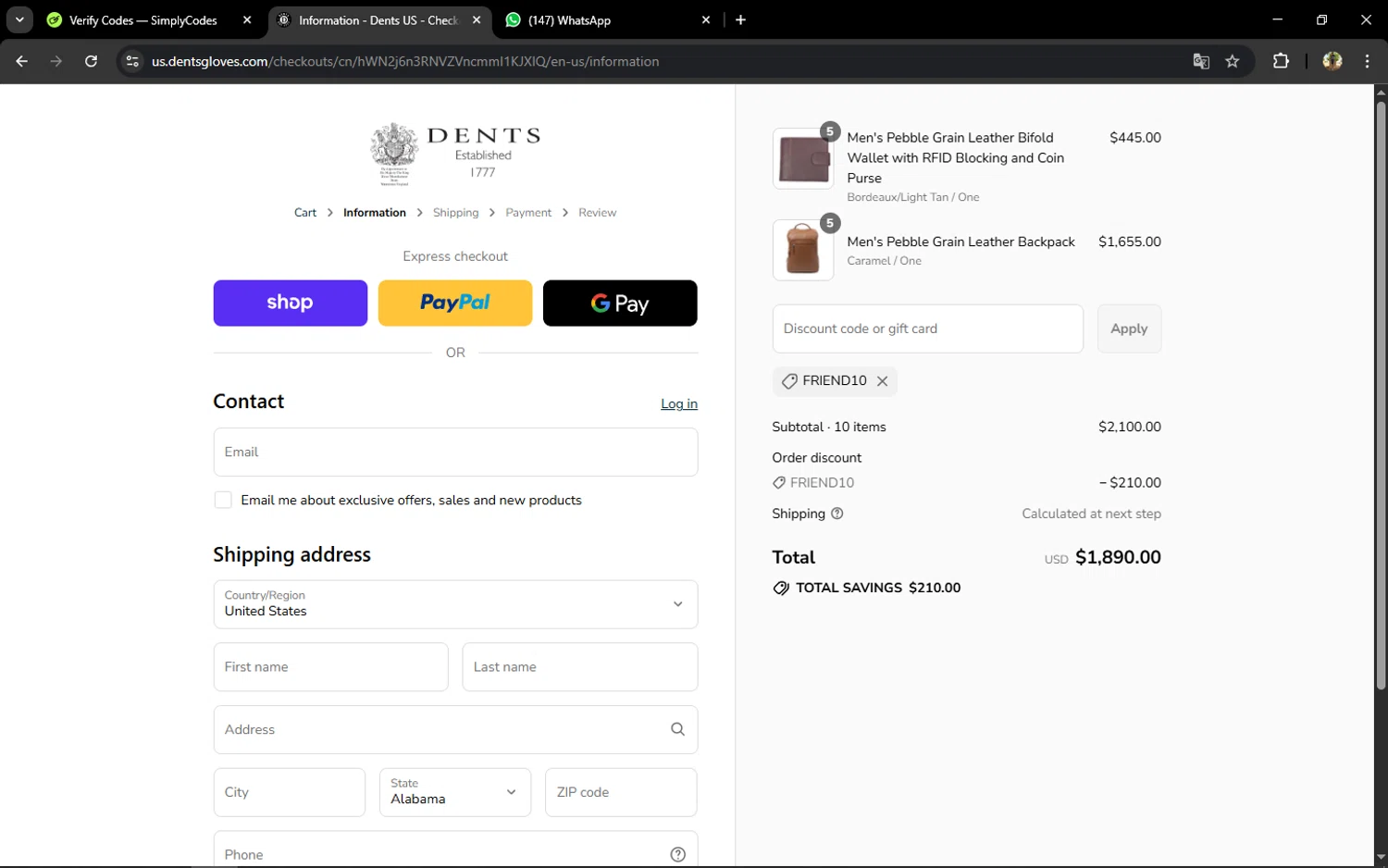The height and width of the screenshot is (868, 1388).
Task: Click the leather backpack product thumbnail
Action: pos(803,250)
